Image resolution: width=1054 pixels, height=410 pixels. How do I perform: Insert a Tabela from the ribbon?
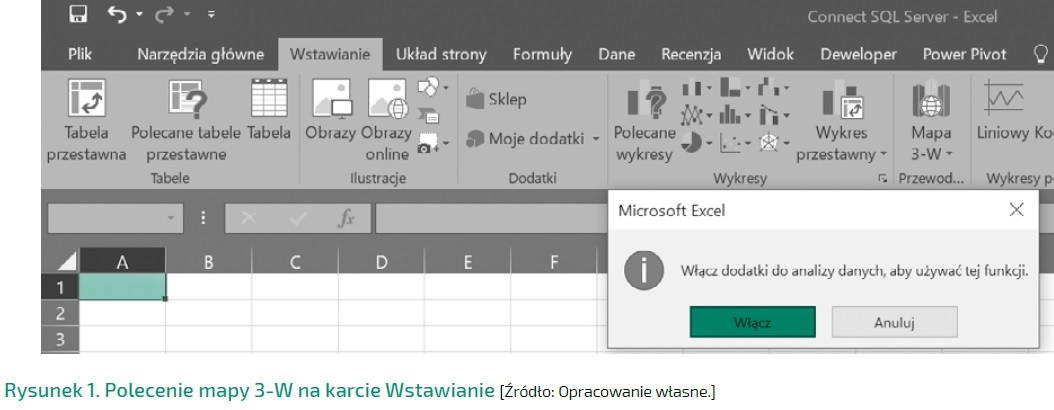(267, 100)
